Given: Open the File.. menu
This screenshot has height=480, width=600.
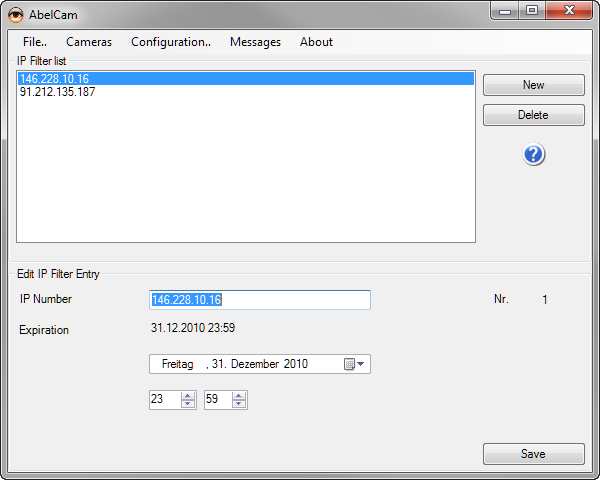Looking at the screenshot, I should pyautogui.click(x=34, y=42).
